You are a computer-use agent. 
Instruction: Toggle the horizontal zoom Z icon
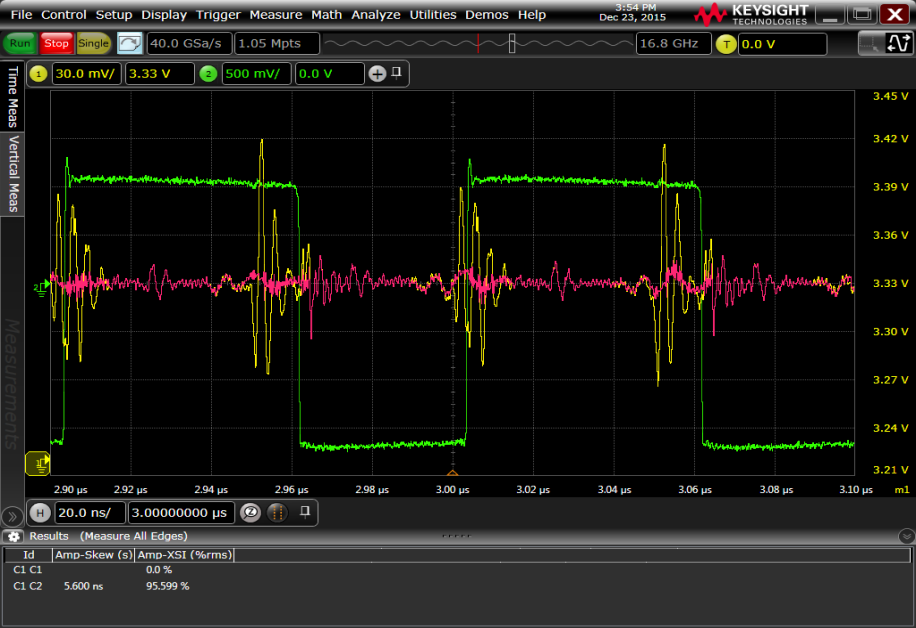pyautogui.click(x=251, y=513)
